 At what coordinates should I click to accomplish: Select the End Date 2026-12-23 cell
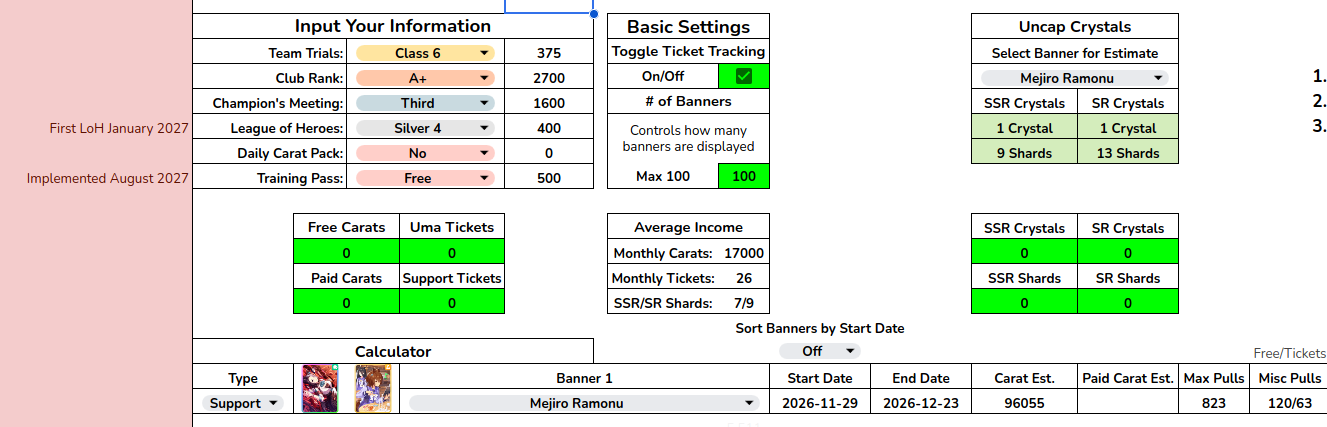921,403
